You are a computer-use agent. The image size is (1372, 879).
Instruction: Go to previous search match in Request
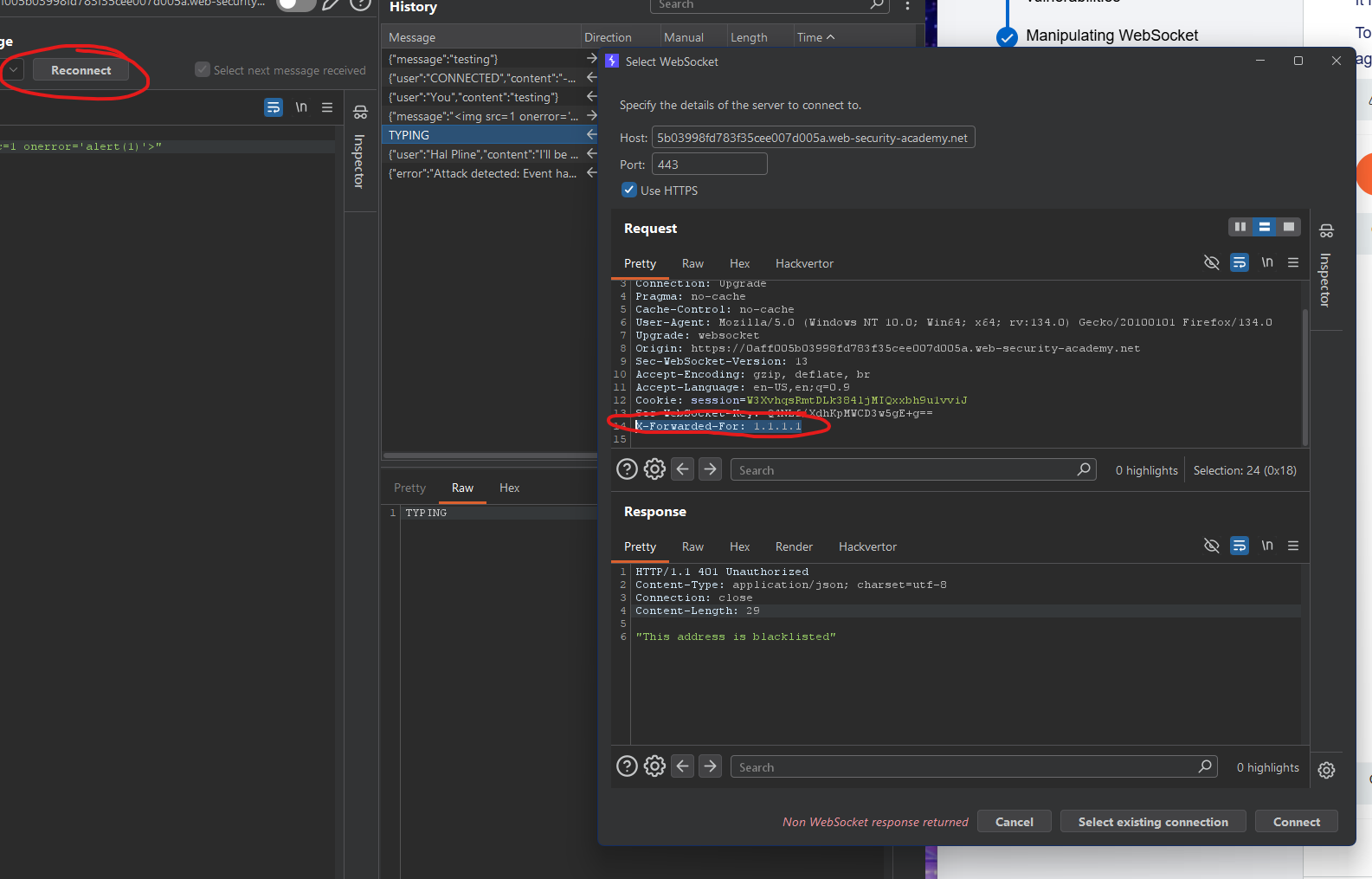(x=683, y=469)
